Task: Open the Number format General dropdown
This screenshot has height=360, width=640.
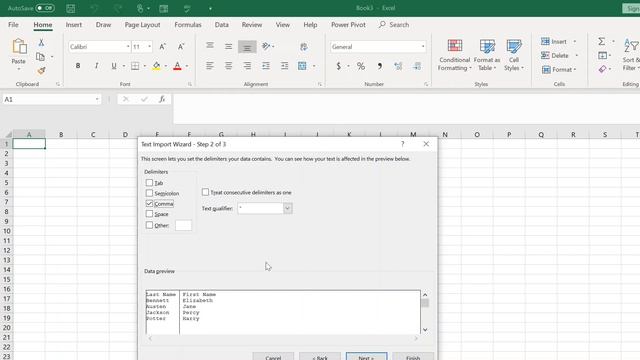Action: point(423,47)
